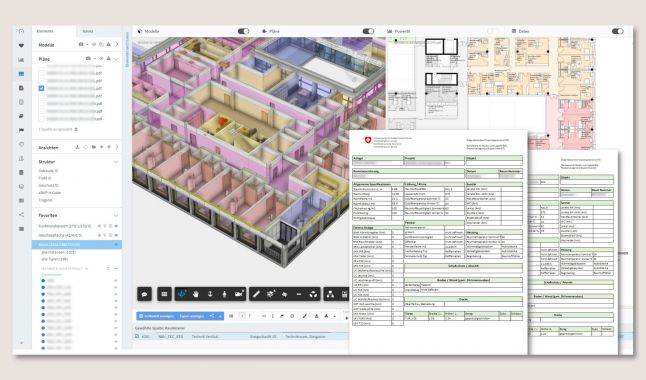646x380 pixels.
Task: Collapse the Pläne section chevron
Action: pos(116,59)
